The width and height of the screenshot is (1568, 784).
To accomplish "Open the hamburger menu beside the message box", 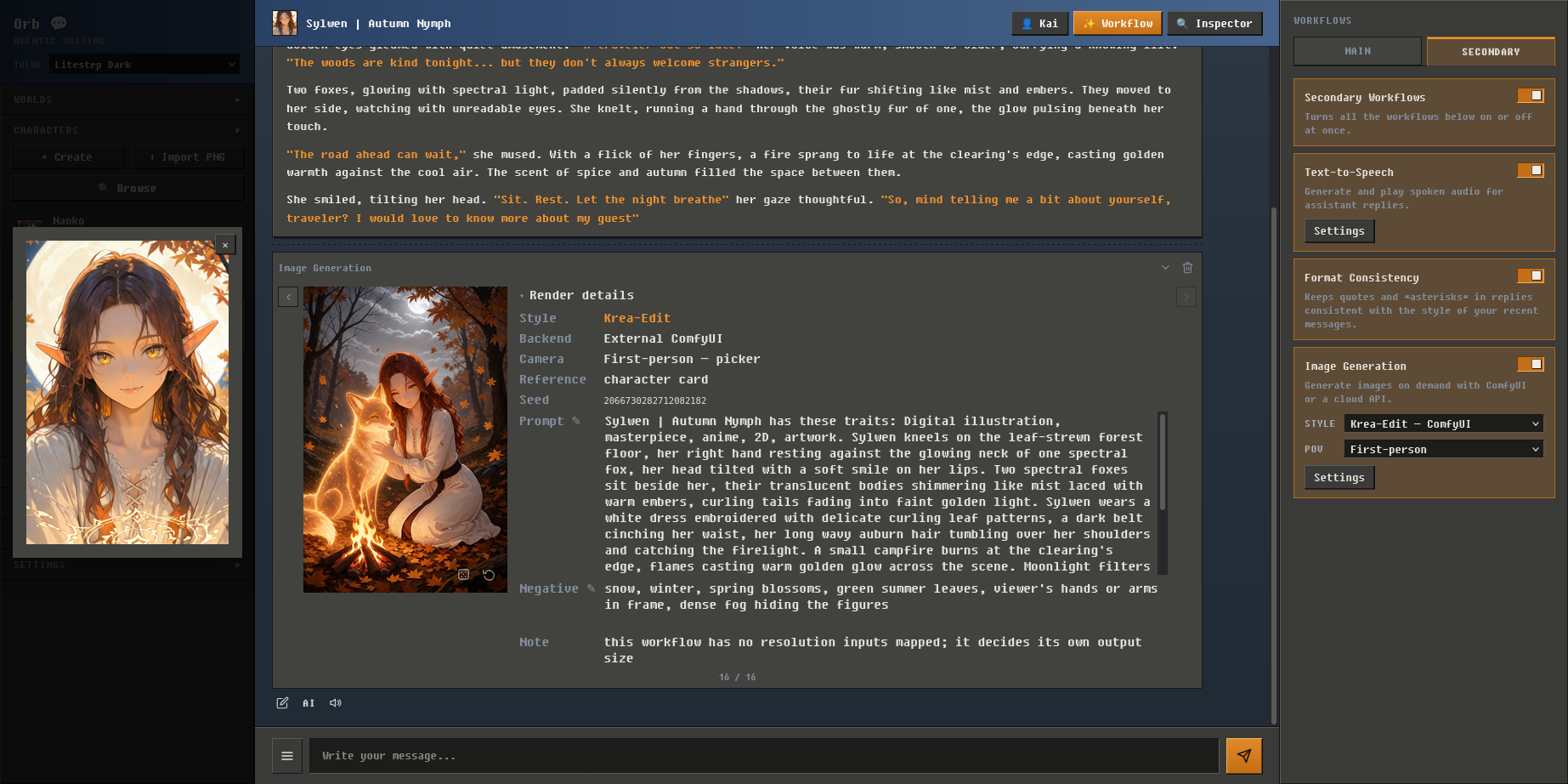I will coord(287,756).
